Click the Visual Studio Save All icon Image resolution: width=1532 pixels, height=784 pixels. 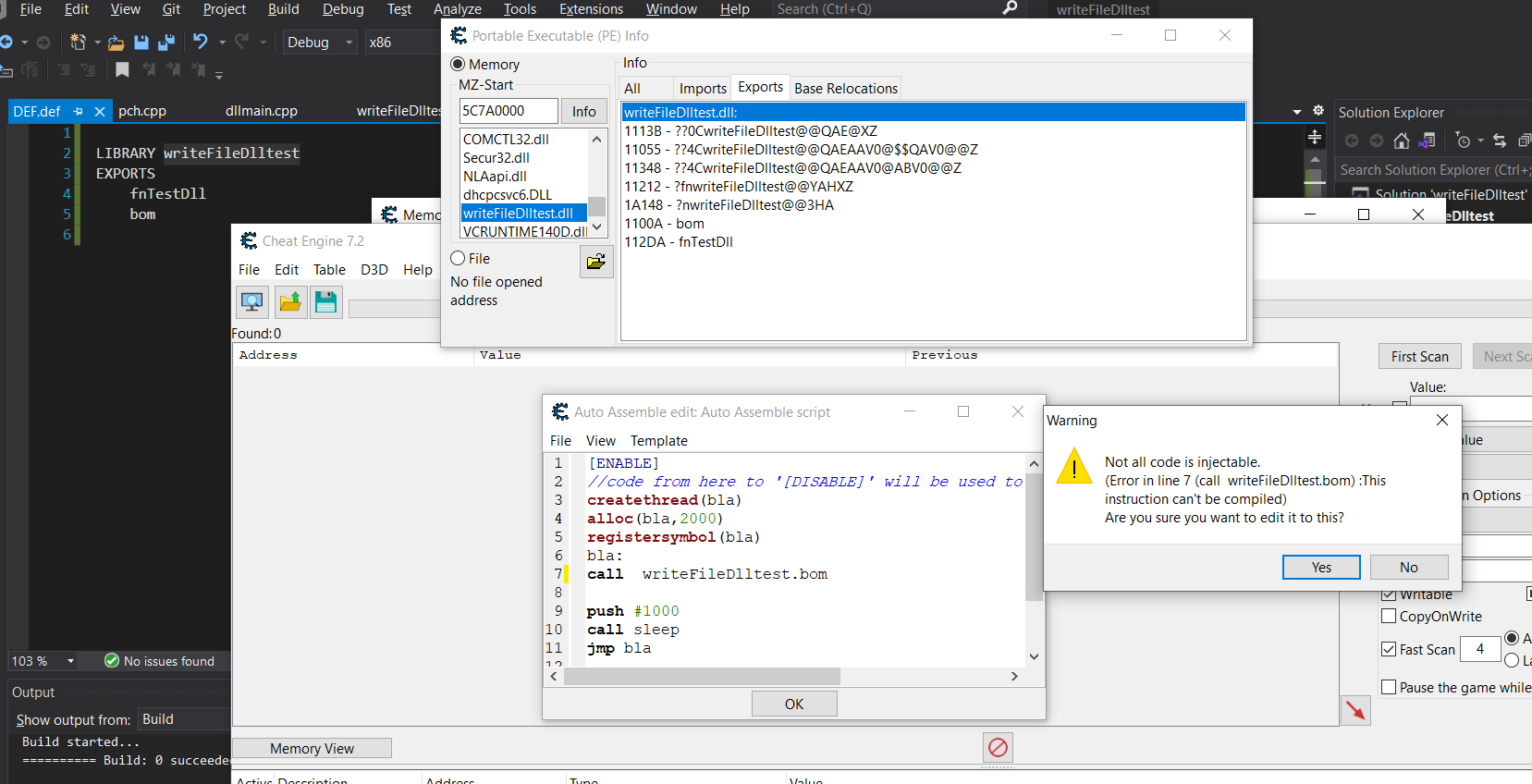pos(166,43)
